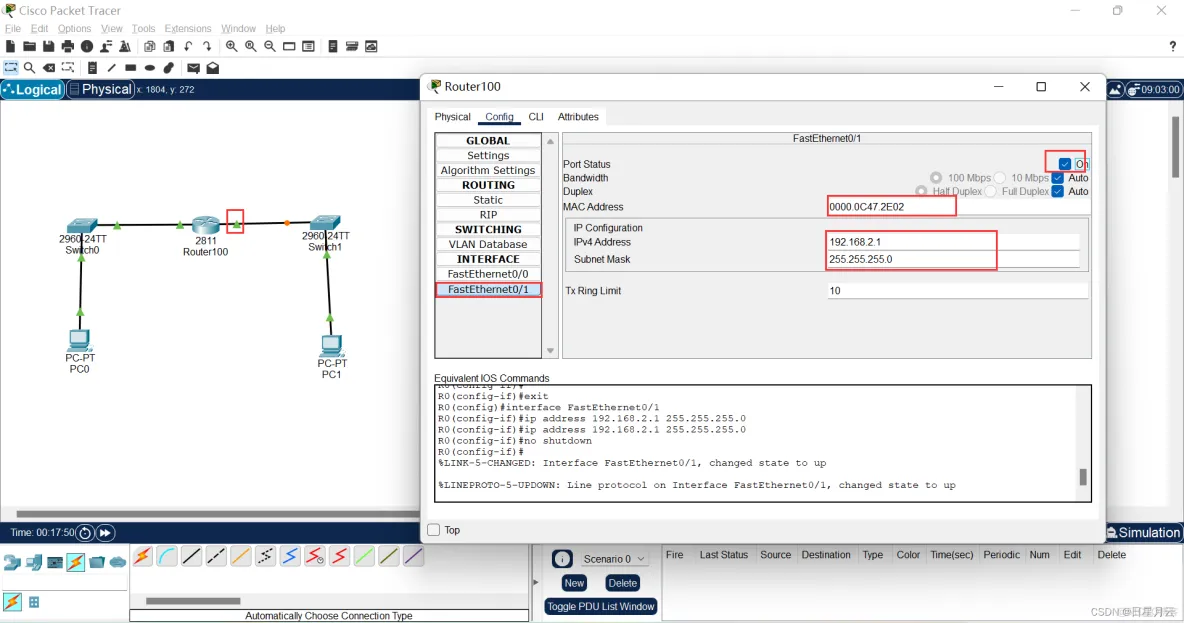The image size is (1184, 623).
Task: Toggle the Port Status On checkbox
Action: tap(1065, 164)
